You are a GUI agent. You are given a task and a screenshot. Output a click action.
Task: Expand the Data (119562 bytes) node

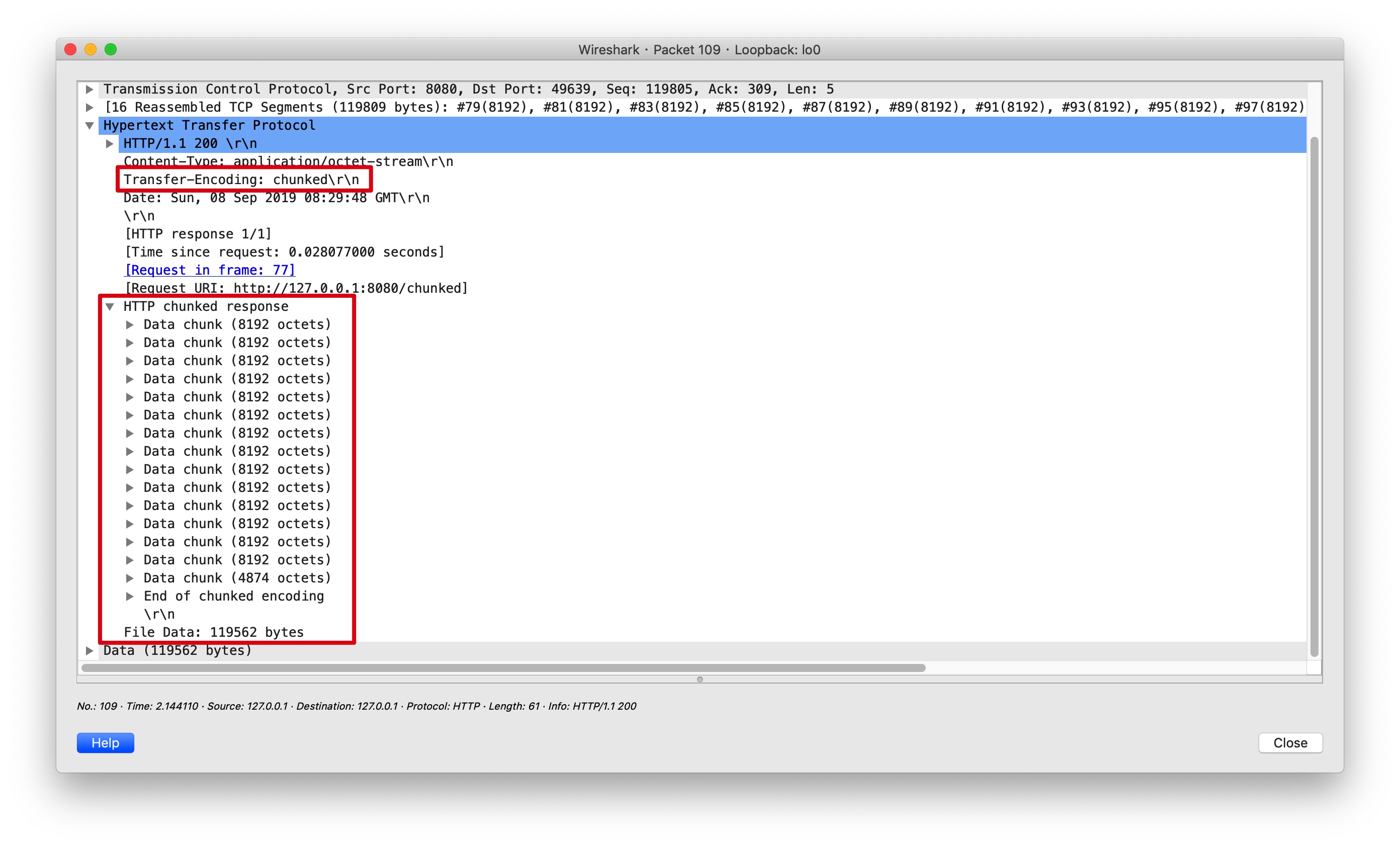point(89,650)
